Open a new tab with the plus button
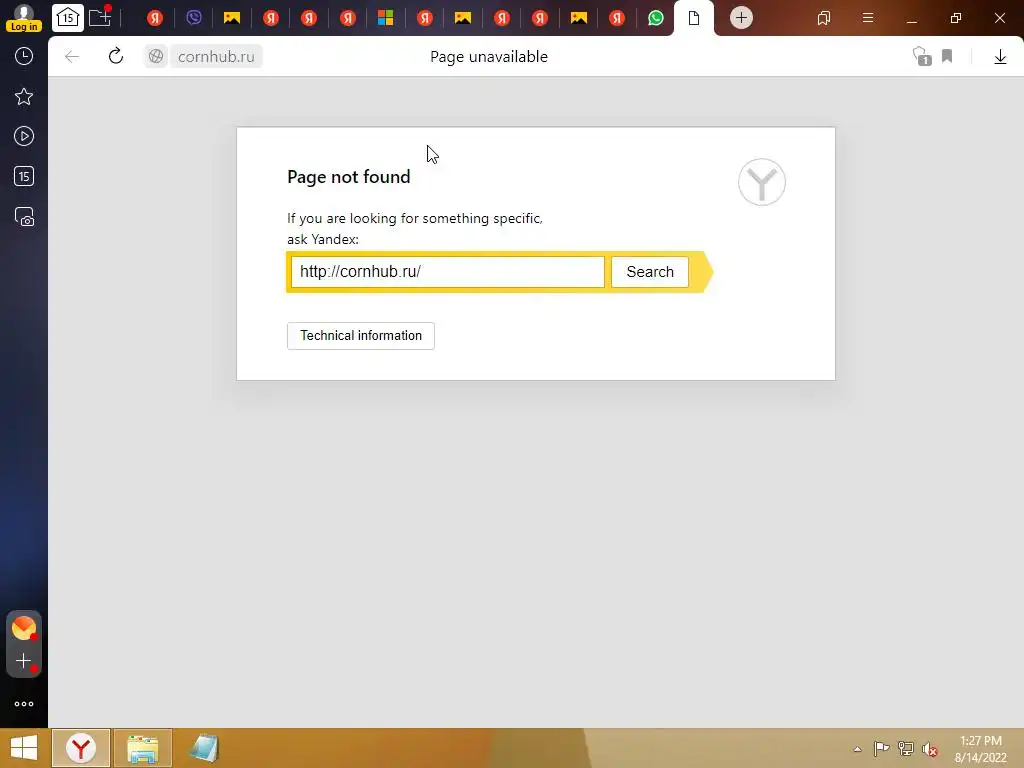Image resolution: width=1024 pixels, height=768 pixels. pos(741,18)
